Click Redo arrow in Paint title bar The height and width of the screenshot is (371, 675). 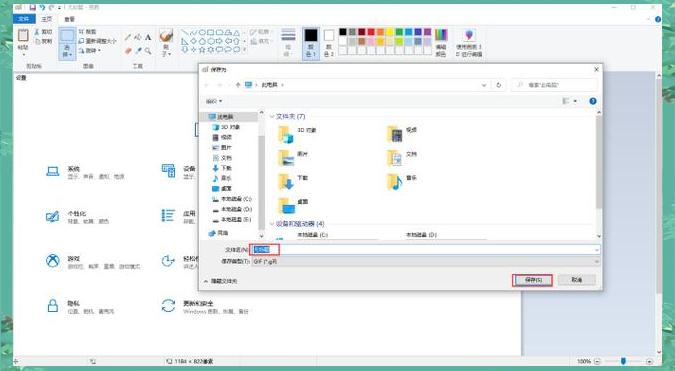[52, 7]
